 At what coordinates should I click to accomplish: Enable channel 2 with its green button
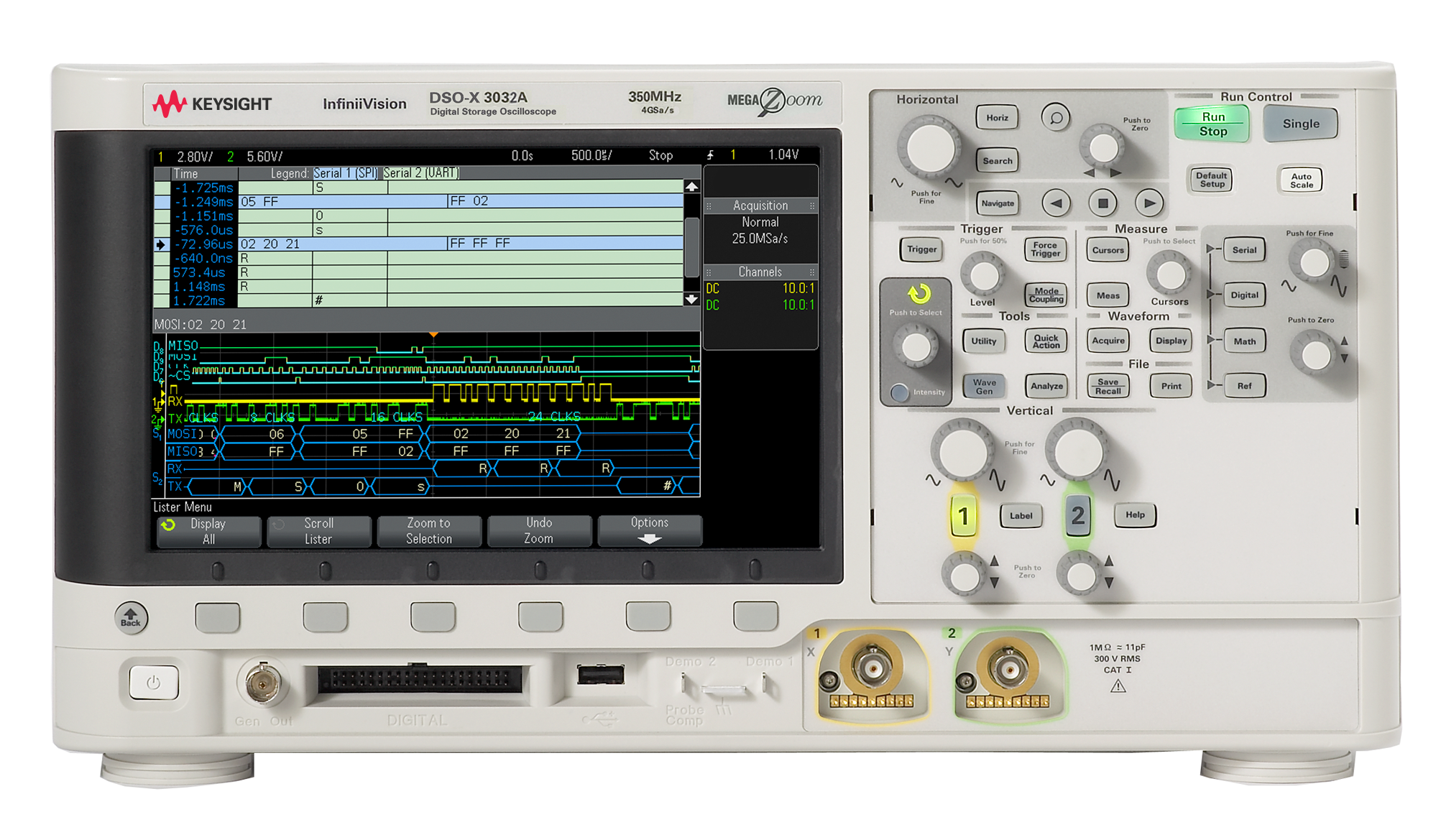coord(1077,514)
